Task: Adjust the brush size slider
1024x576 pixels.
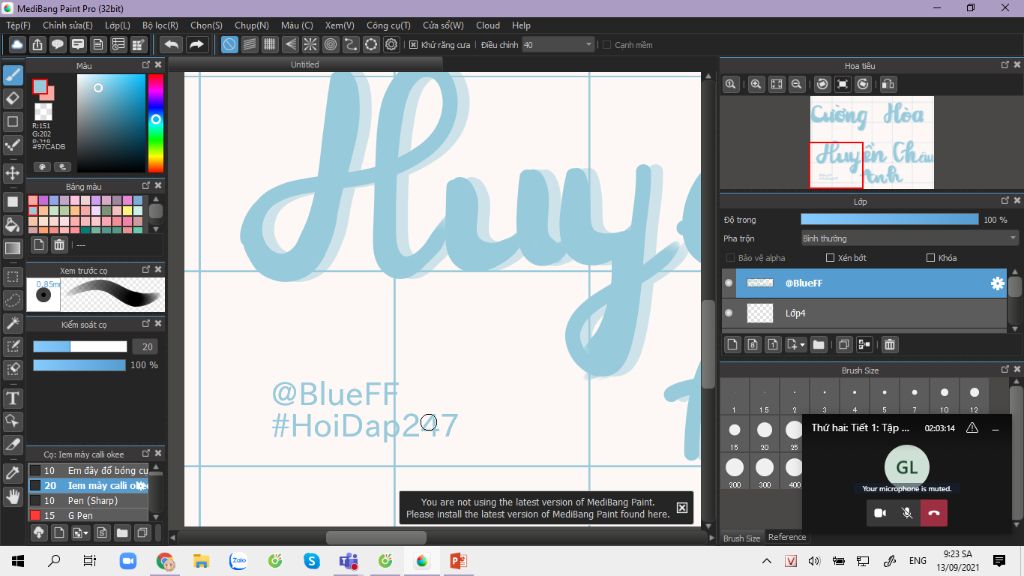Action: (80, 347)
